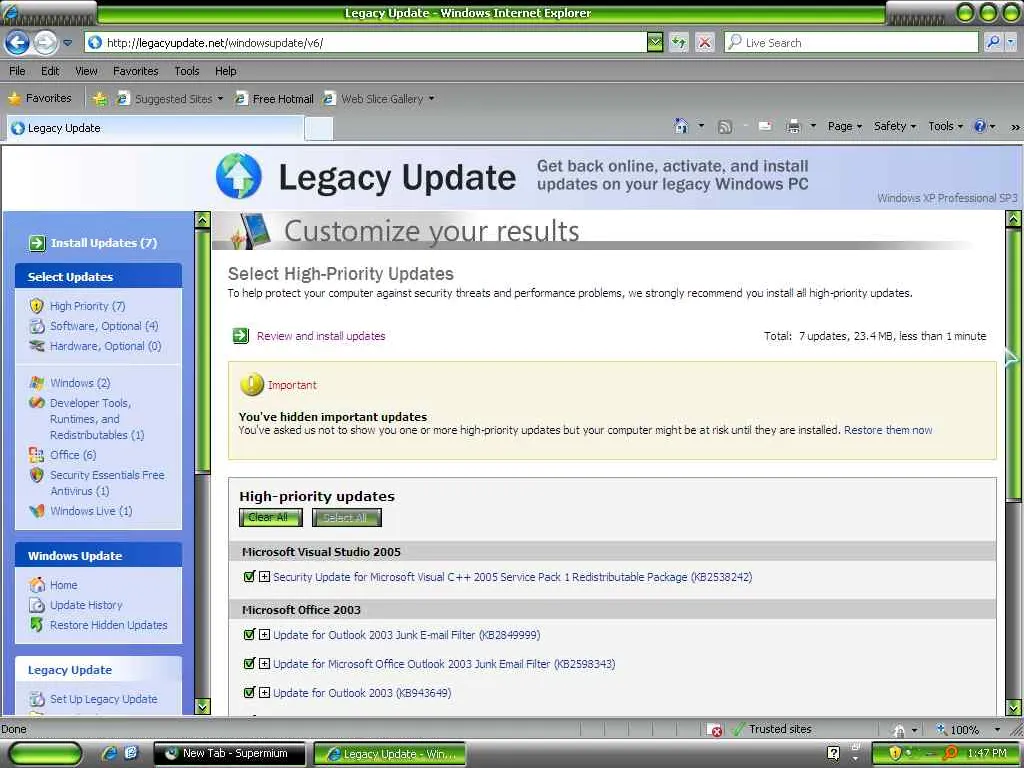The image size is (1024, 768).
Task: Uncheck Outlook 2003 Junk Email Filter KB2598343
Action: point(249,664)
